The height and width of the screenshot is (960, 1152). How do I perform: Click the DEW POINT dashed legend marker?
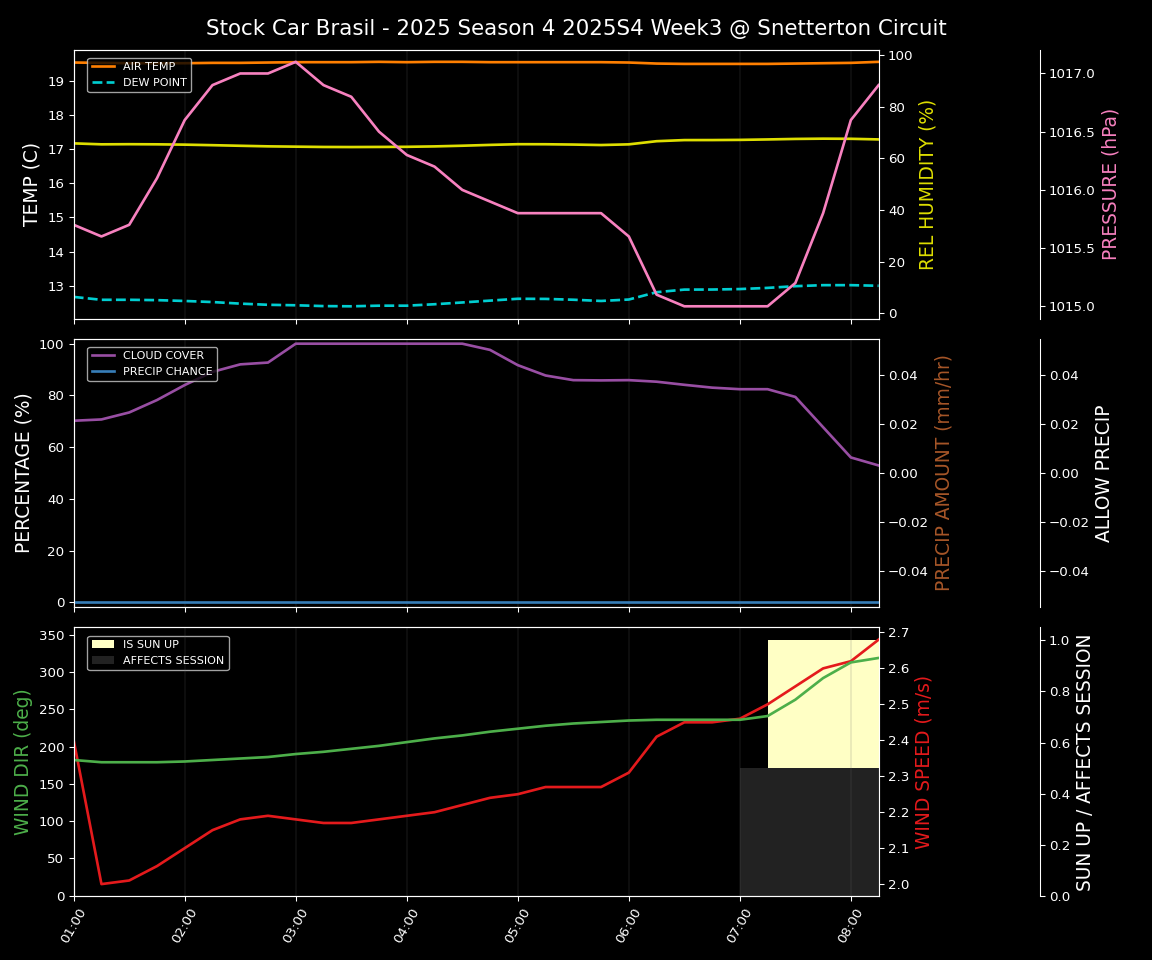point(104,83)
